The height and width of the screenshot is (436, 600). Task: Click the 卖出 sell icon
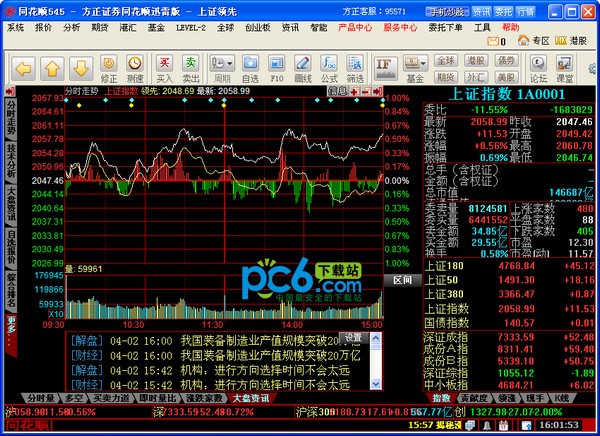191,69
